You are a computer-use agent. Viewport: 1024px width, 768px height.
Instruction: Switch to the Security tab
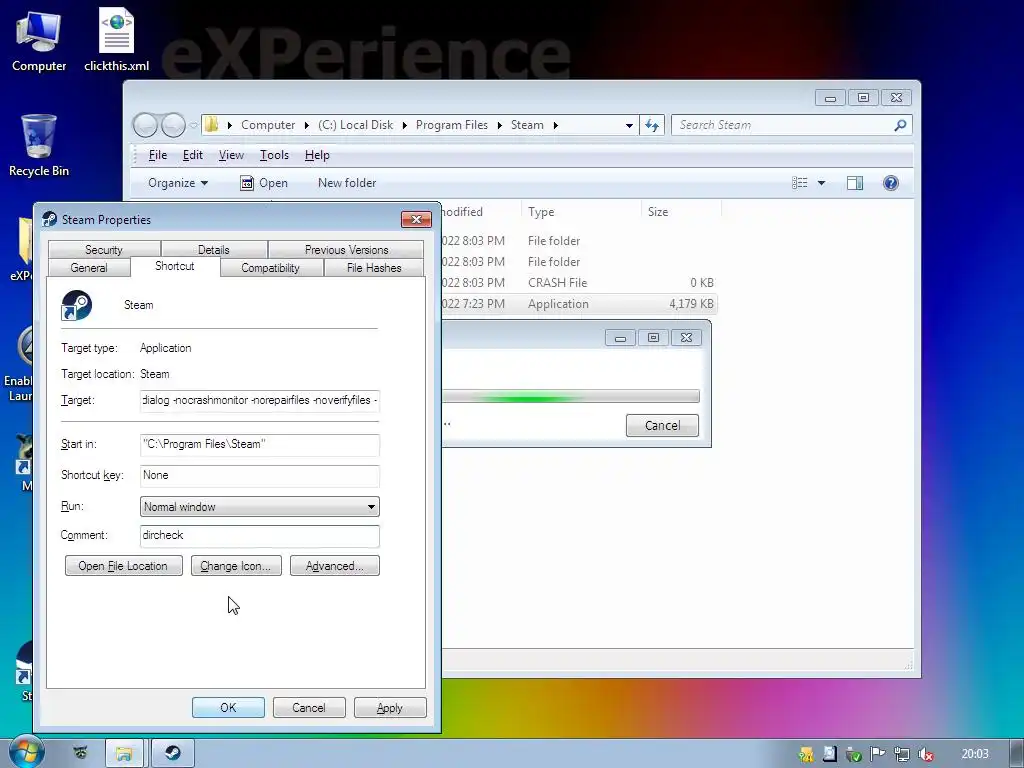(104, 249)
